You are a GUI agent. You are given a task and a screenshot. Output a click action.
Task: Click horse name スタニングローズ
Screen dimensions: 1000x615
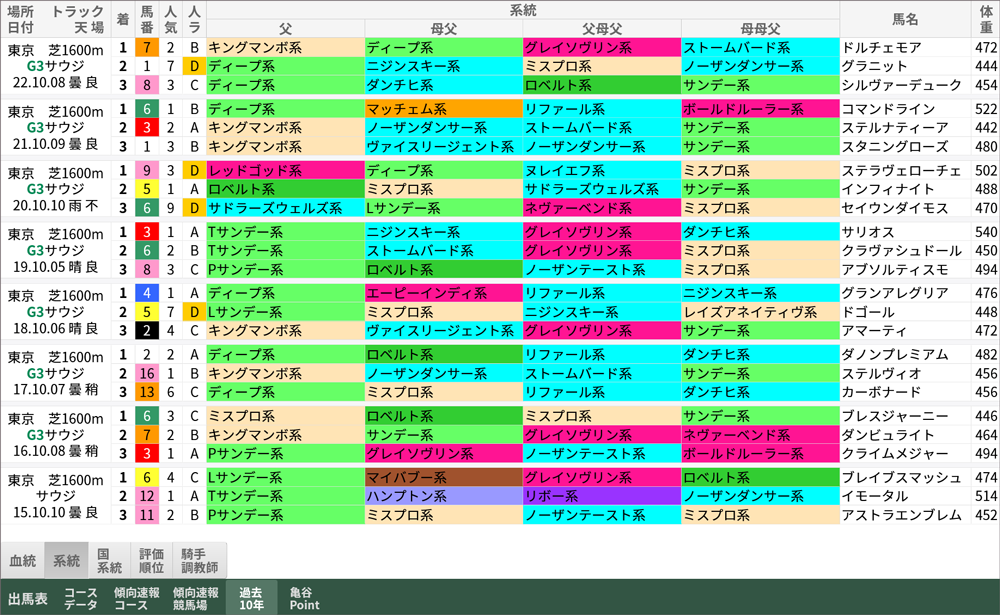coord(895,146)
